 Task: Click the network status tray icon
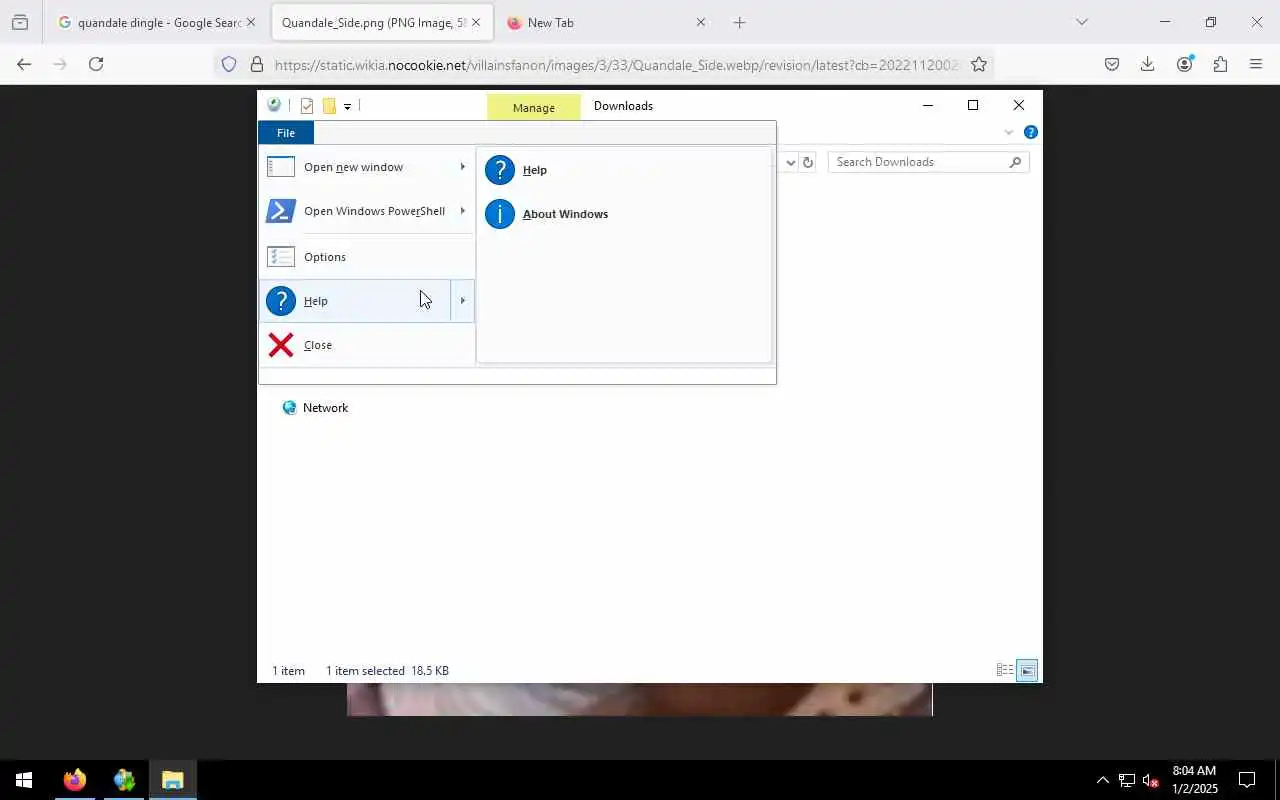[x=1127, y=780]
